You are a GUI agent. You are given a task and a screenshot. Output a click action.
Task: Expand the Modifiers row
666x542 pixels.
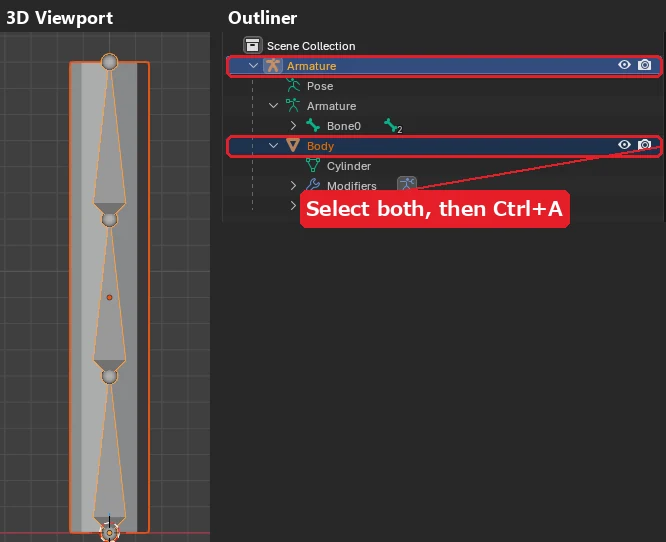pos(293,185)
